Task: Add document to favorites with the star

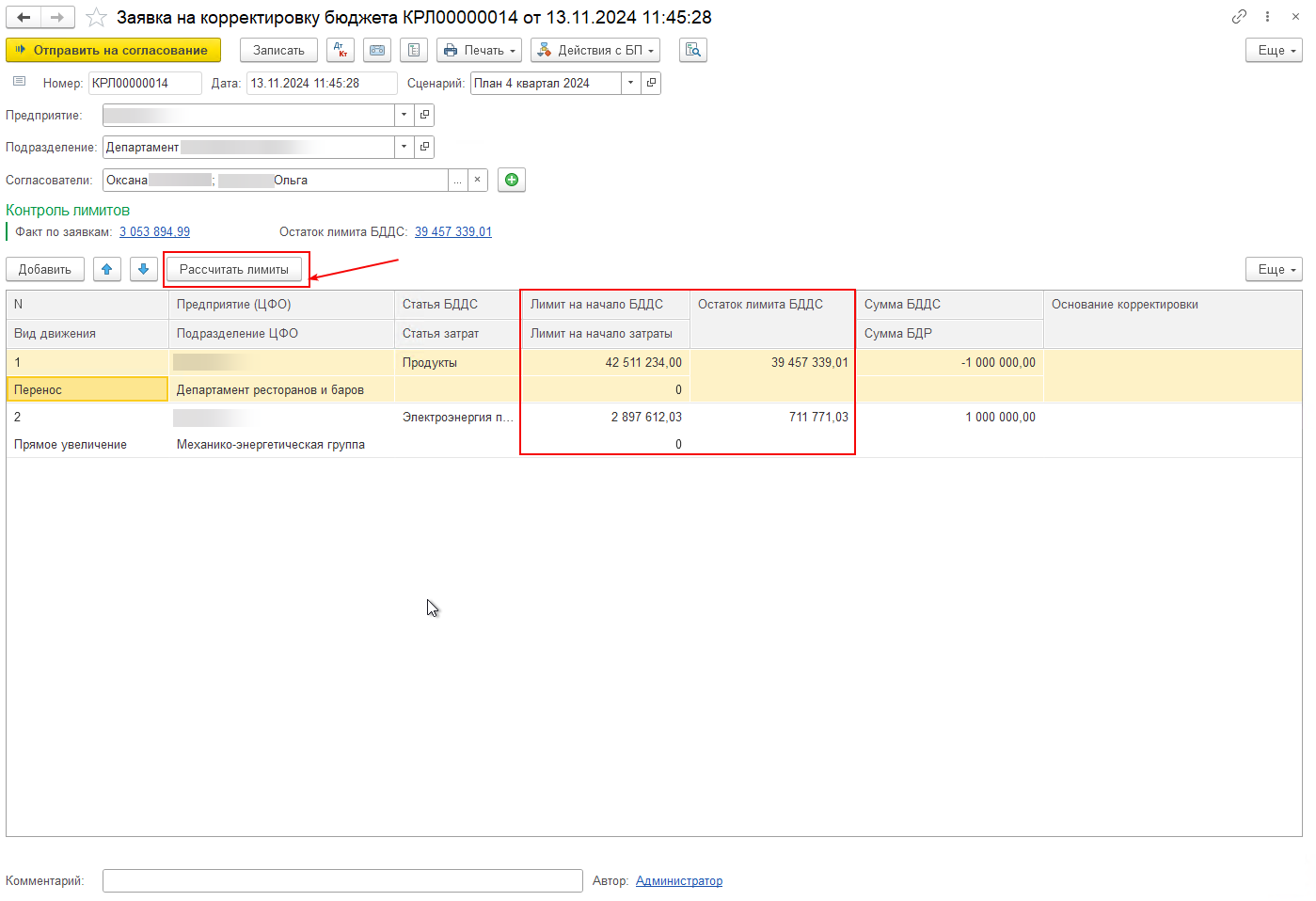Action: pos(96,18)
